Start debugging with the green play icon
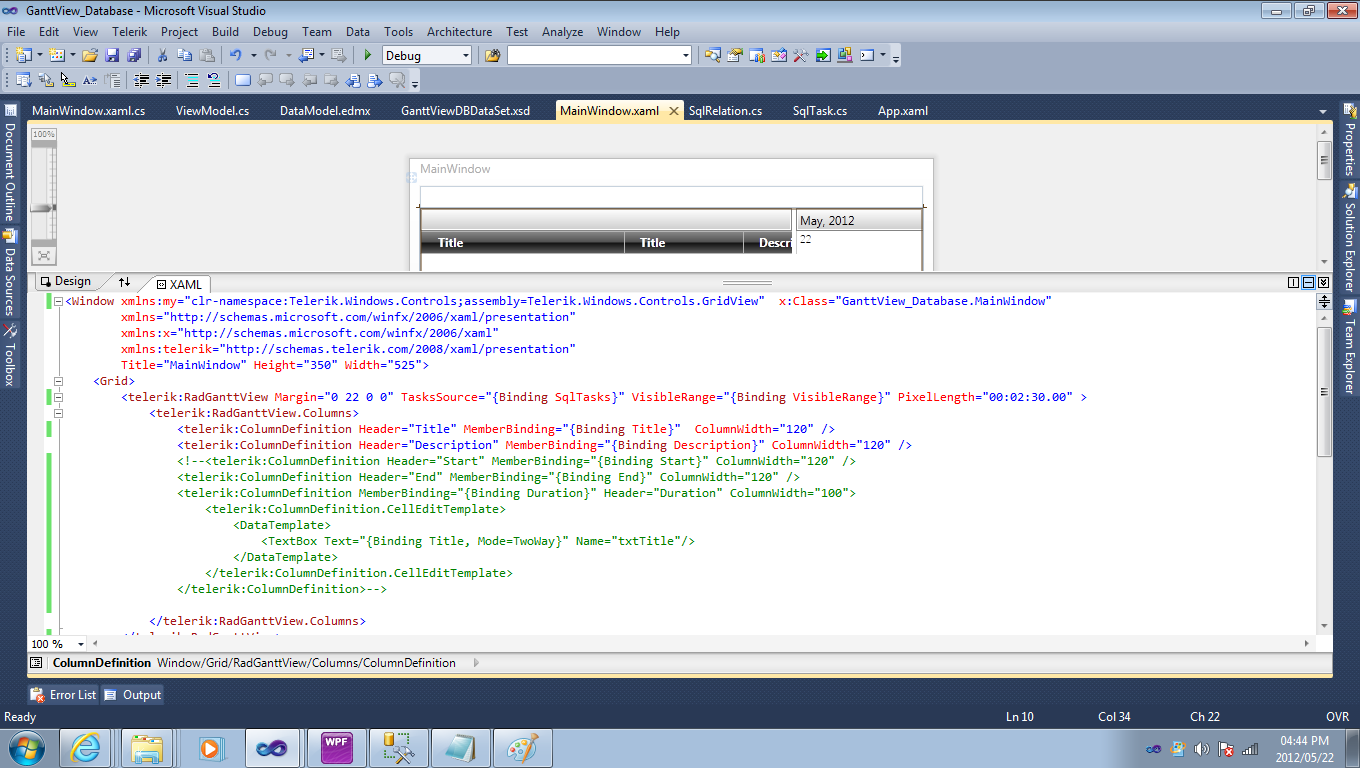This screenshot has width=1360, height=768. point(368,56)
